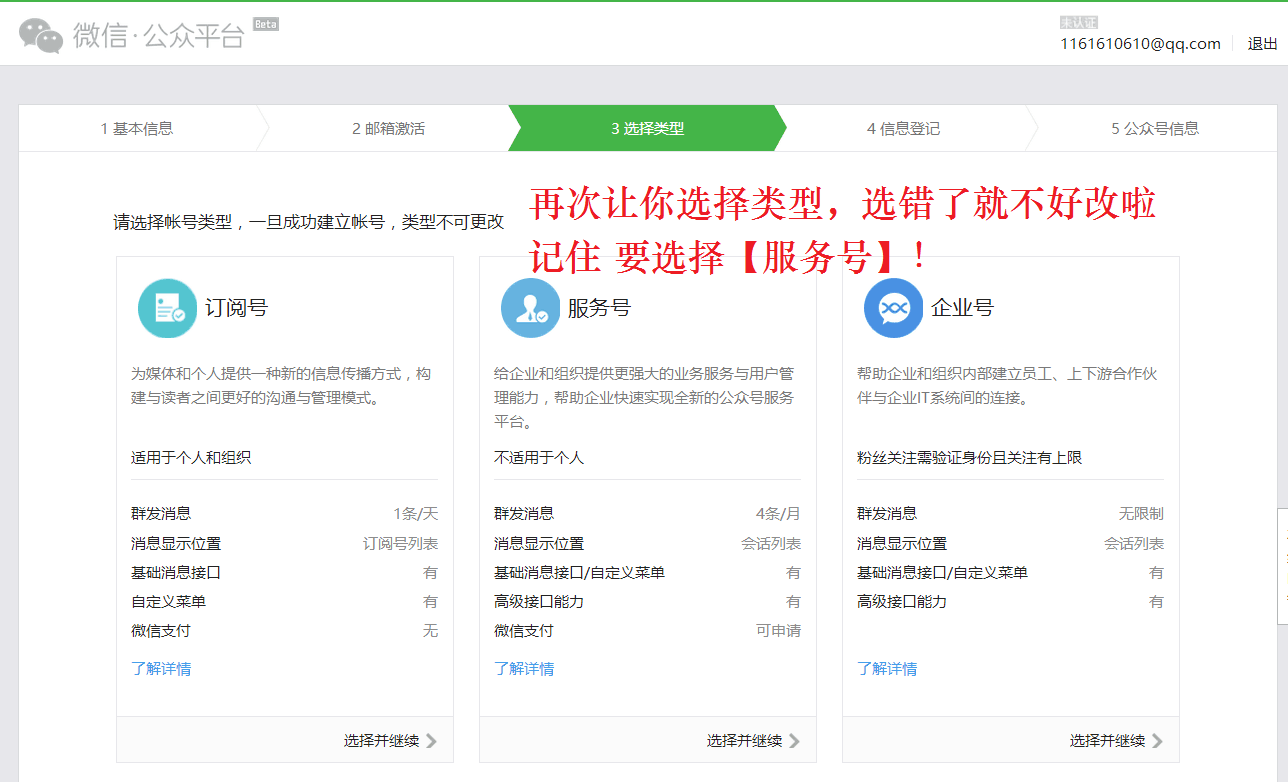Screen dimensions: 1288x782
Task: Click 高级接口能力 label in 企业号 card
Action: pyautogui.click(x=902, y=602)
